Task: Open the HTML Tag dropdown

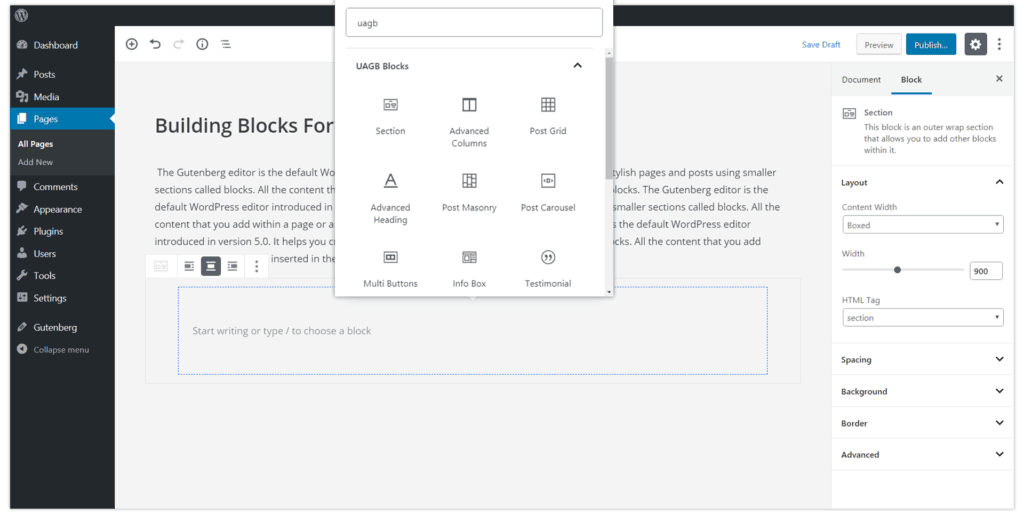Action: 923,318
